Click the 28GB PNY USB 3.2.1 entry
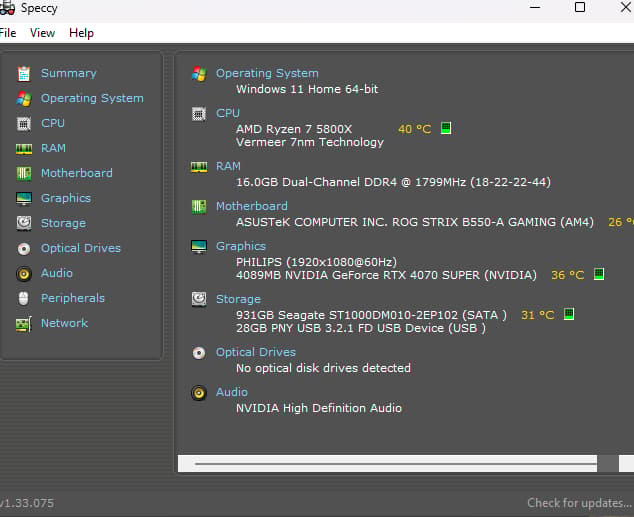Image resolution: width=634 pixels, height=517 pixels. point(361,328)
